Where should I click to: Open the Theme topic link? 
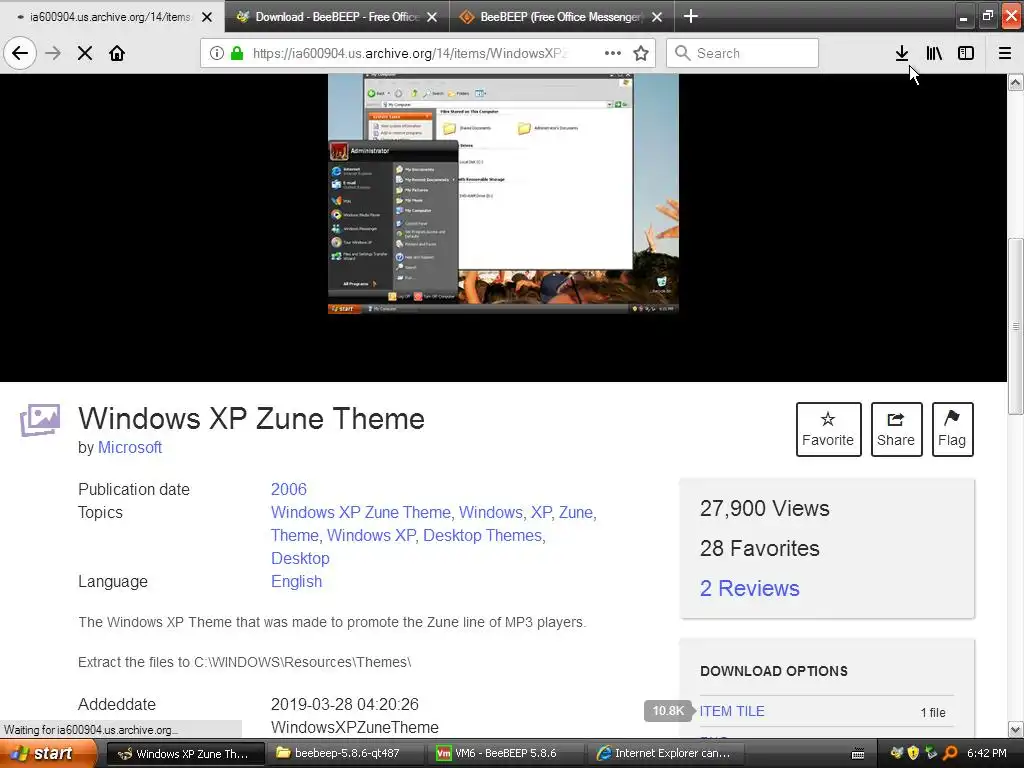295,535
